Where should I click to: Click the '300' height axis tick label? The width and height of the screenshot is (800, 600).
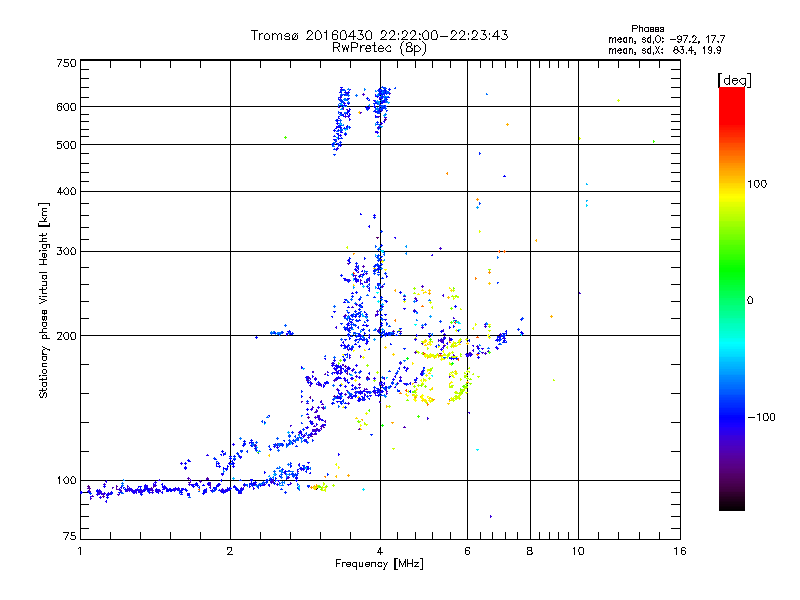coord(66,252)
